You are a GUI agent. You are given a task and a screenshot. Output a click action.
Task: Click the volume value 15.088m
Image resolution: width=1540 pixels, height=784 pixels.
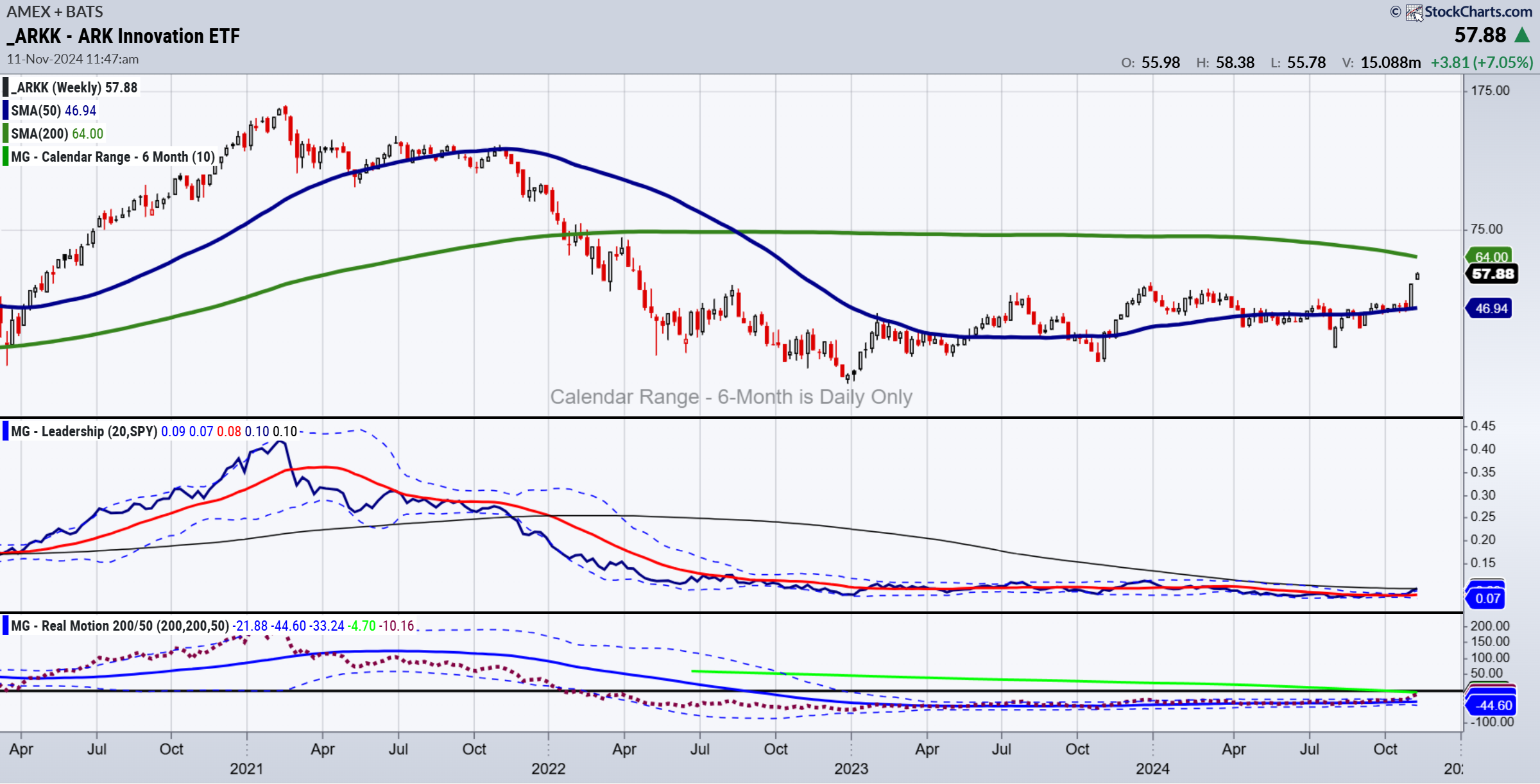point(1390,62)
